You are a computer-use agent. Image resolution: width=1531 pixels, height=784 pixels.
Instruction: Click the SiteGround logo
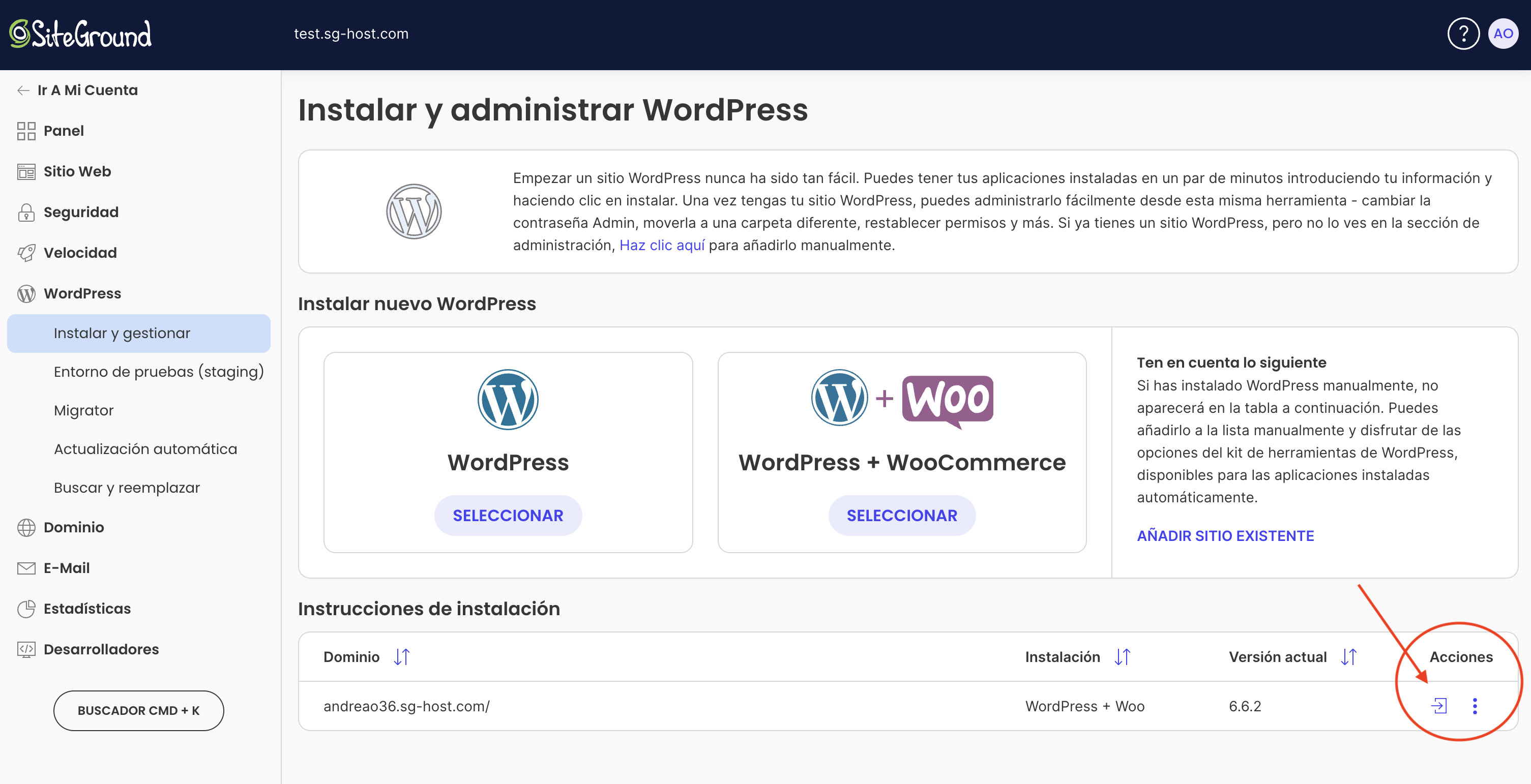pos(81,34)
